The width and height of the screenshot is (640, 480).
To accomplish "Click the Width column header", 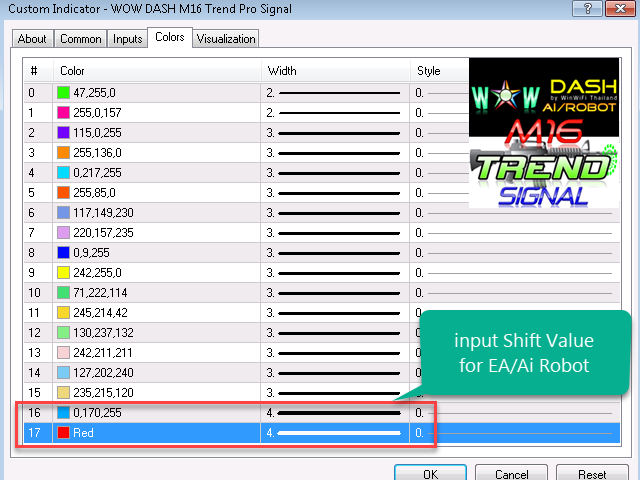I will click(x=335, y=71).
